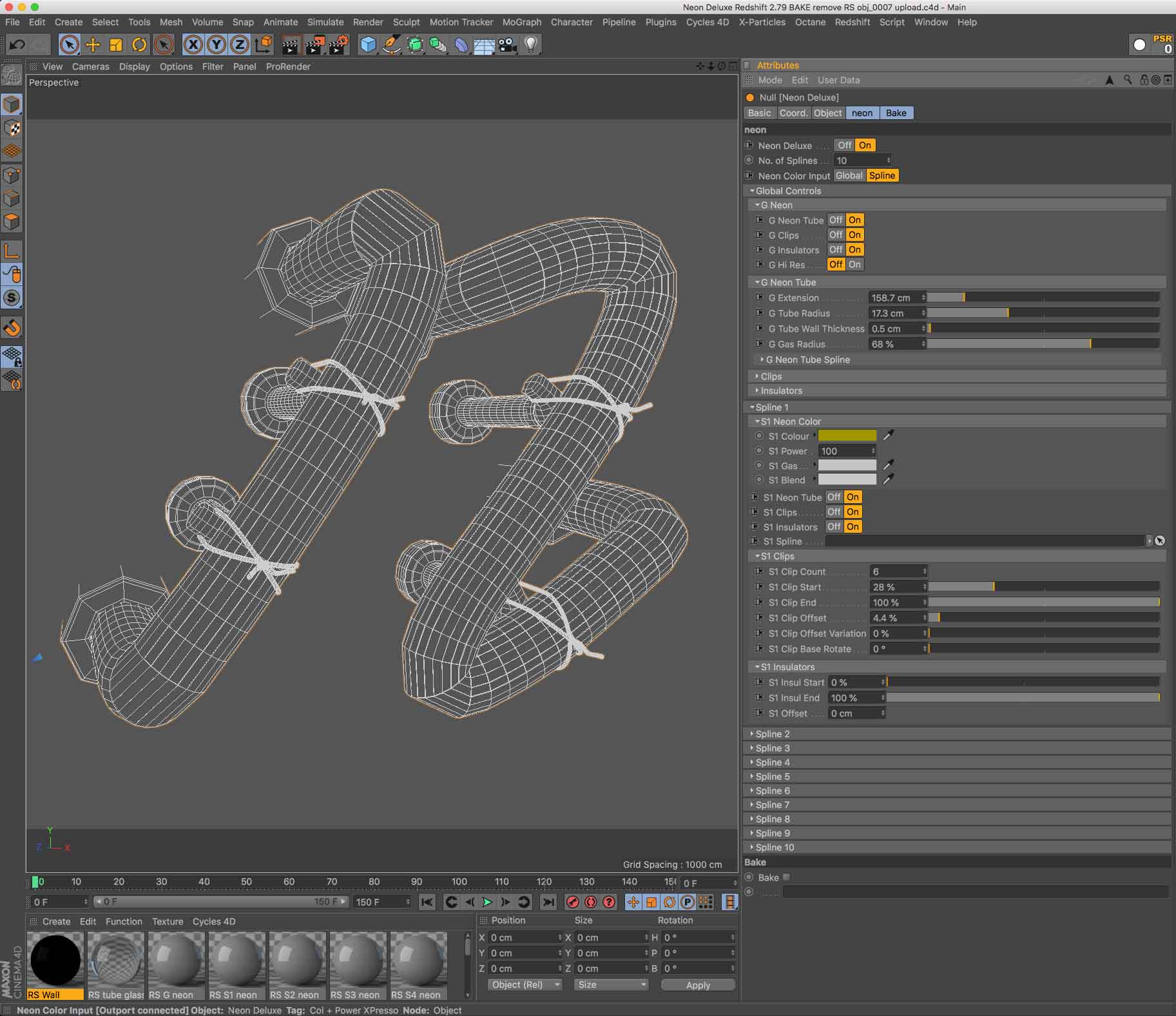Select the Rotate tool icon
Viewport: 1176px width, 1016px height.
(139, 44)
